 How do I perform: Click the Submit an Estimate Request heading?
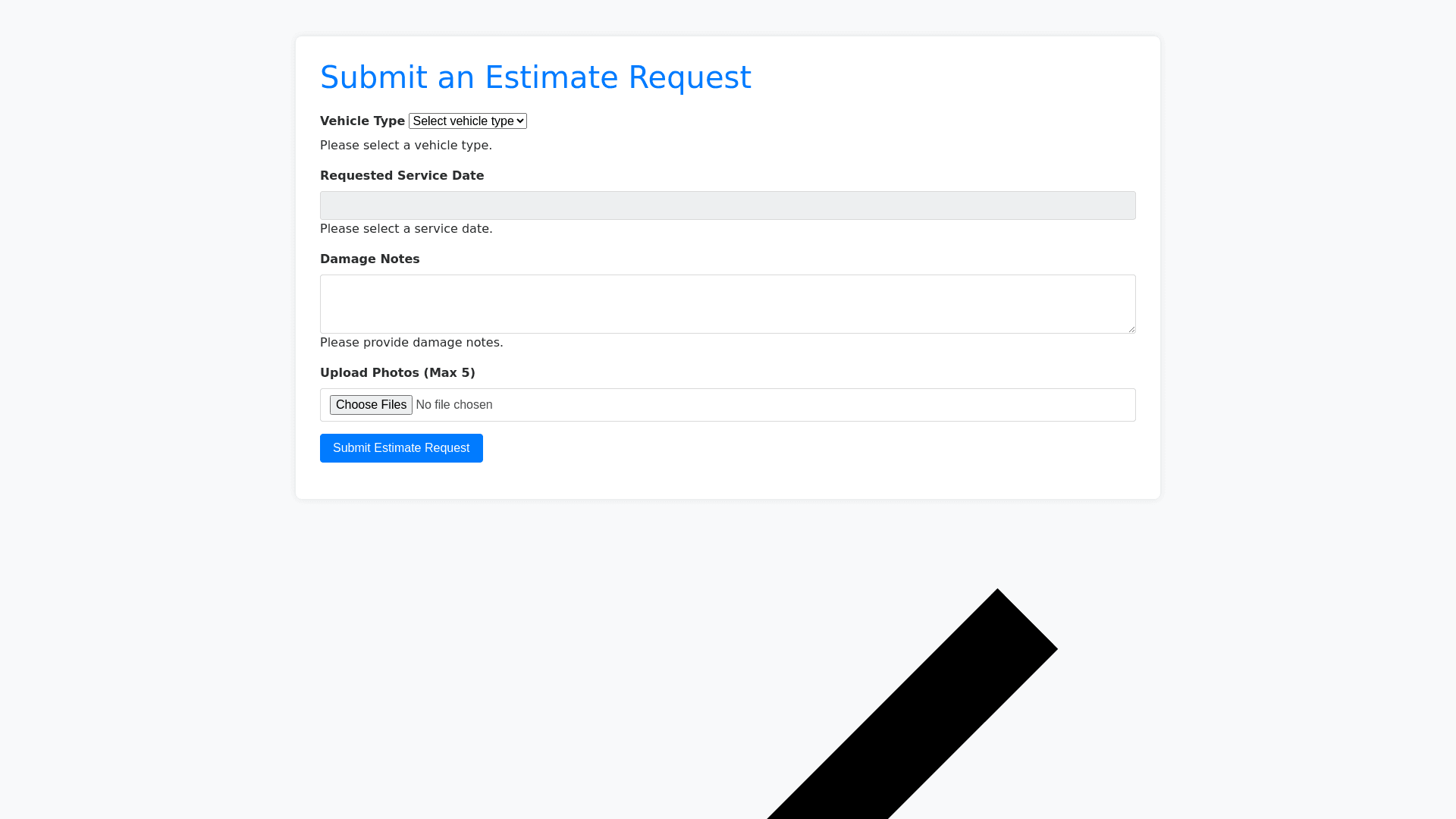535,77
